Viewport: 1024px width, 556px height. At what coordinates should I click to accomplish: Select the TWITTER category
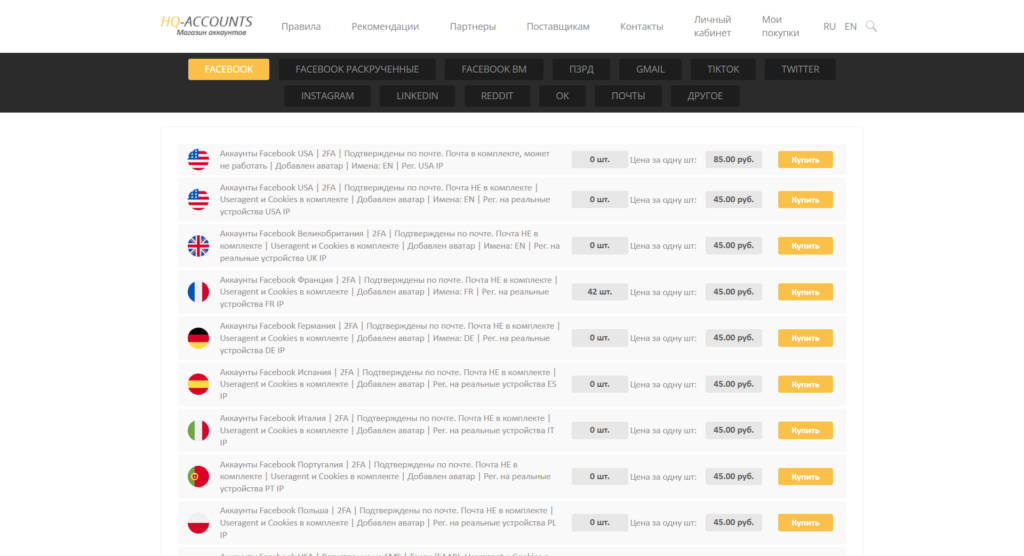pos(800,69)
